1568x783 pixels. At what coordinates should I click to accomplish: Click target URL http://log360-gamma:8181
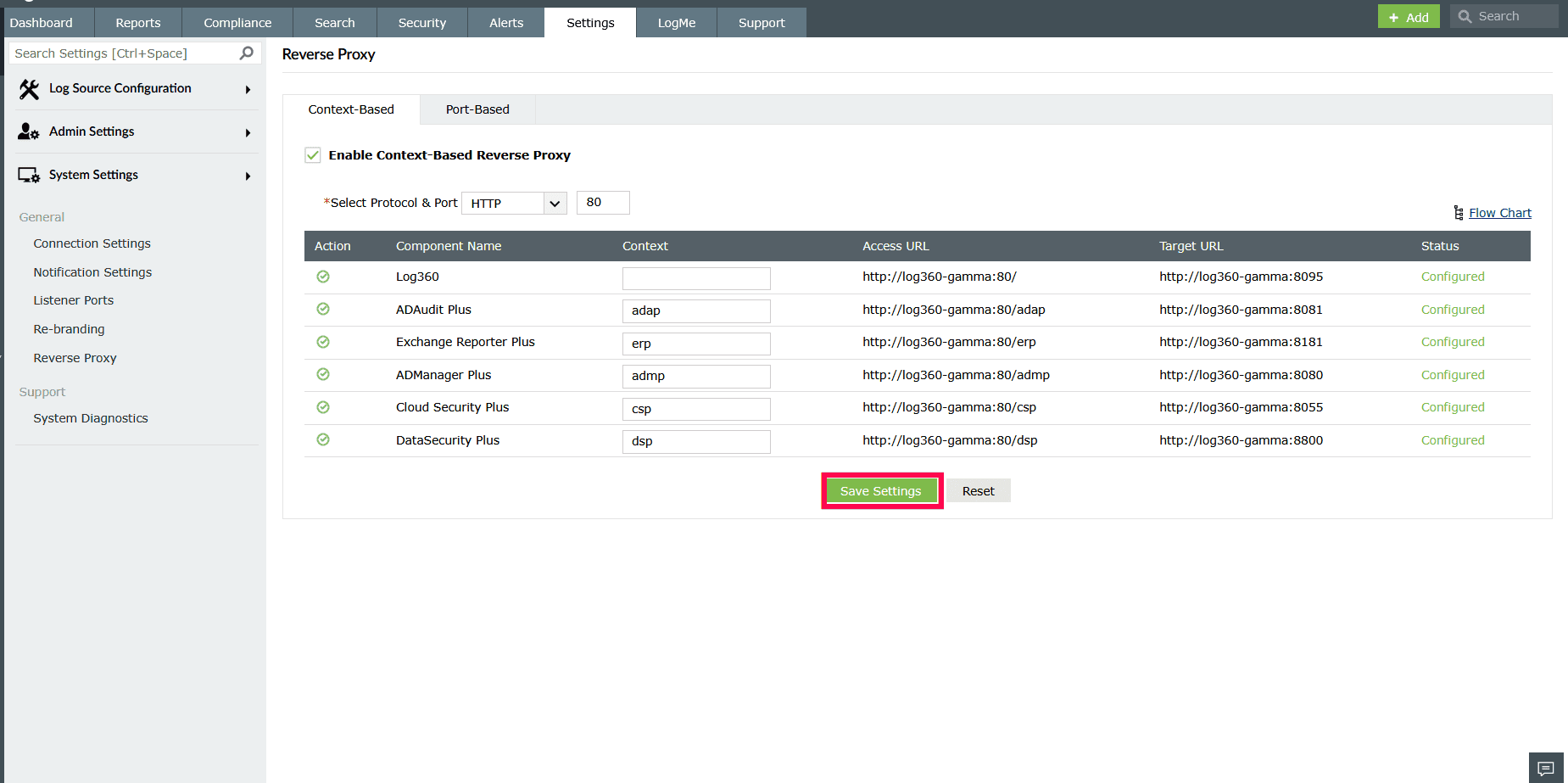click(x=1242, y=342)
